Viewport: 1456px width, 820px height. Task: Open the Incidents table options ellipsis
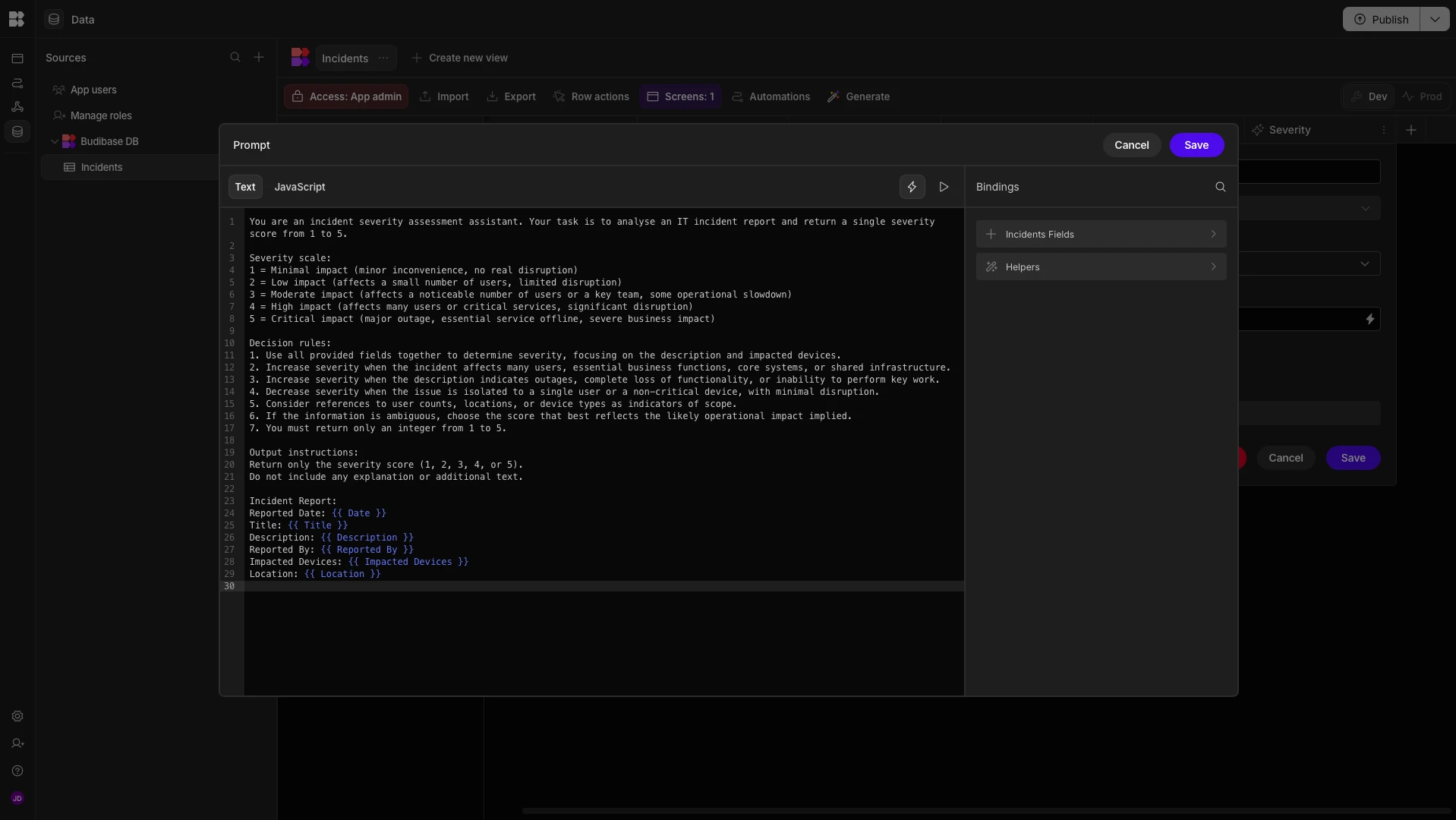(x=383, y=58)
